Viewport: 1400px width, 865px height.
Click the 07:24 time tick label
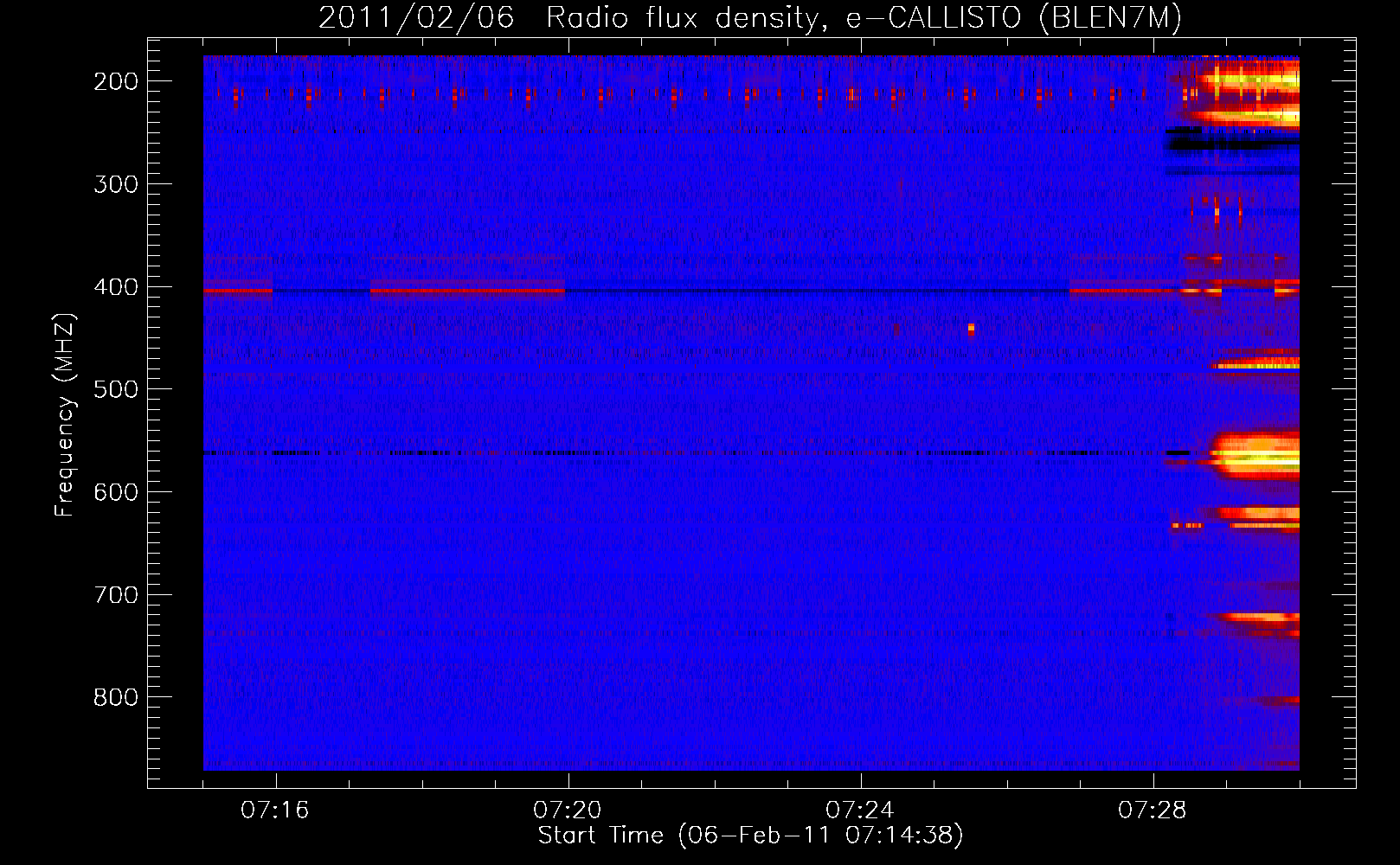tap(860, 811)
